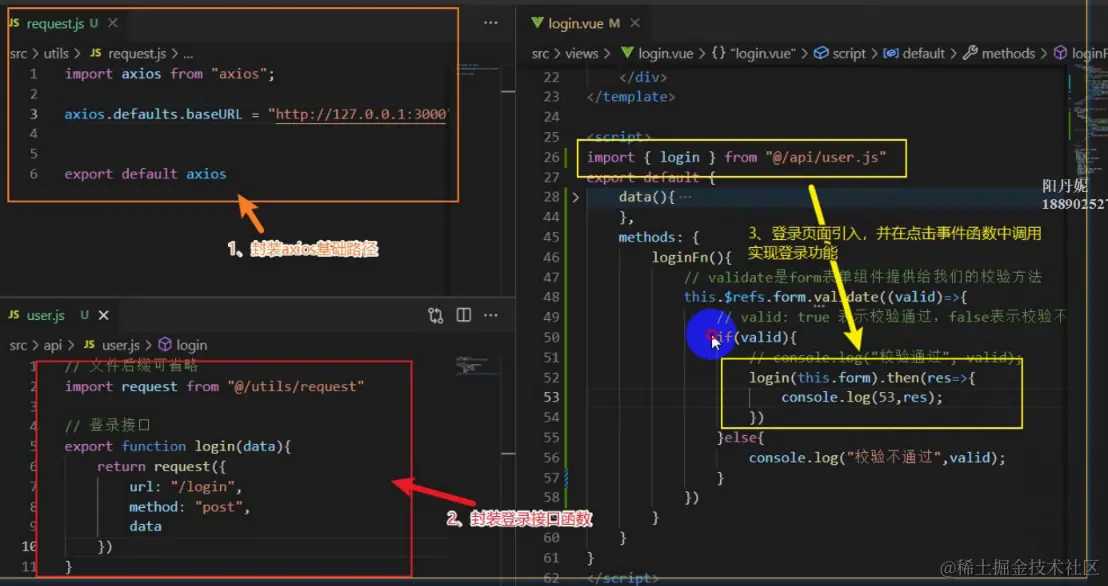The height and width of the screenshot is (586, 1108).
Task: Click the '// 登录接口' comment in user.js
Action: point(107,426)
